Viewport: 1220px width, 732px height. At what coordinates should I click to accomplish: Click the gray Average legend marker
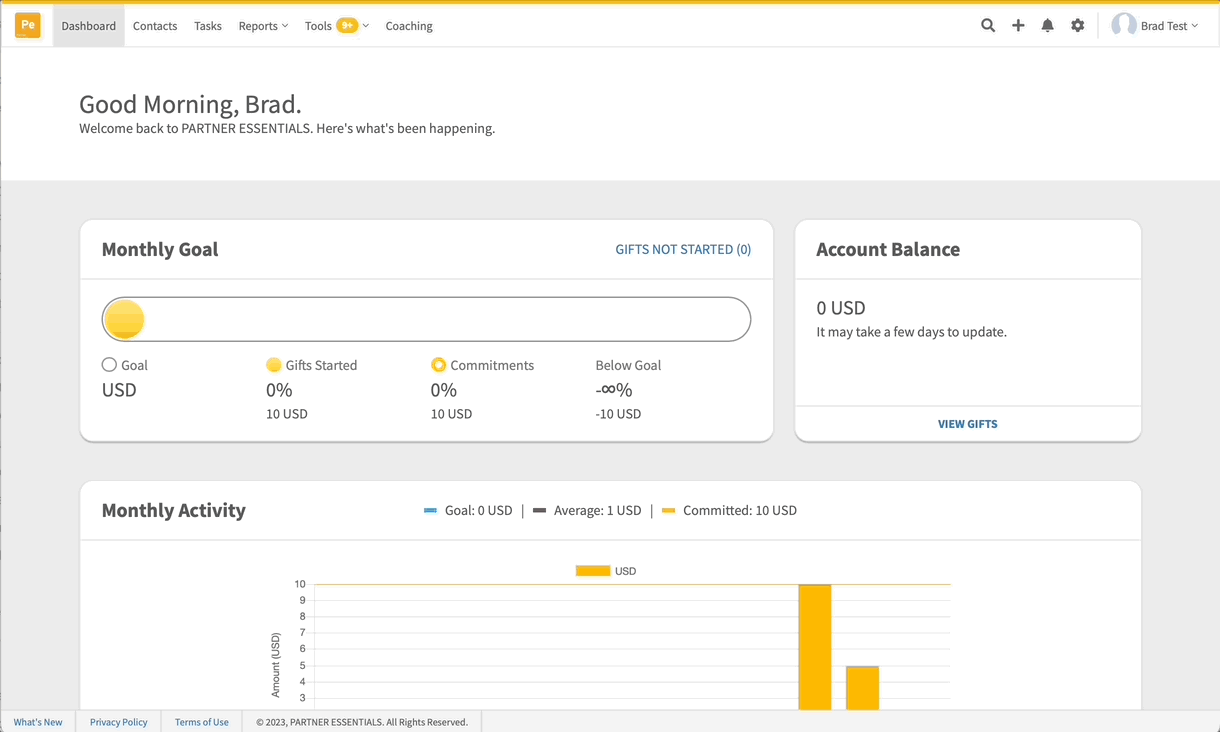click(x=540, y=511)
